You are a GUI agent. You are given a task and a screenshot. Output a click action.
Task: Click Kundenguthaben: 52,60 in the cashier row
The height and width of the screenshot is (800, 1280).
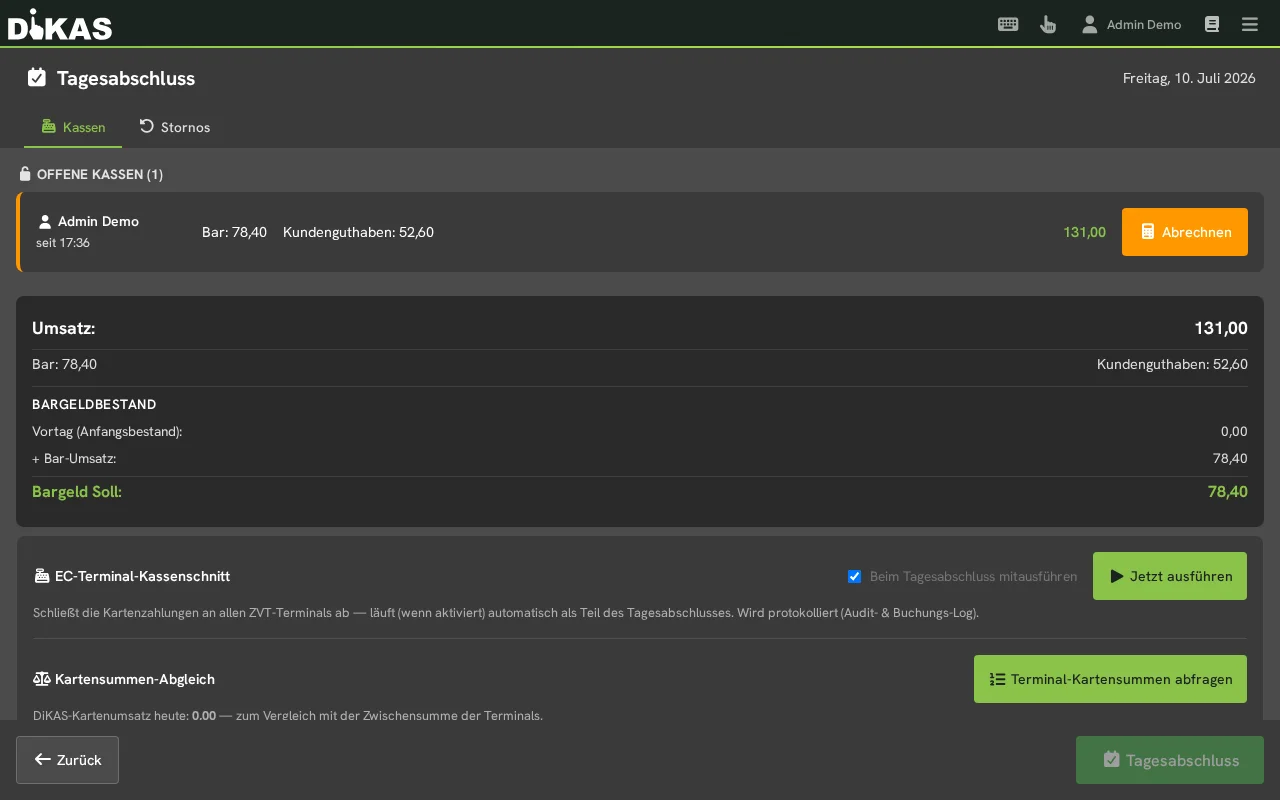pos(358,232)
